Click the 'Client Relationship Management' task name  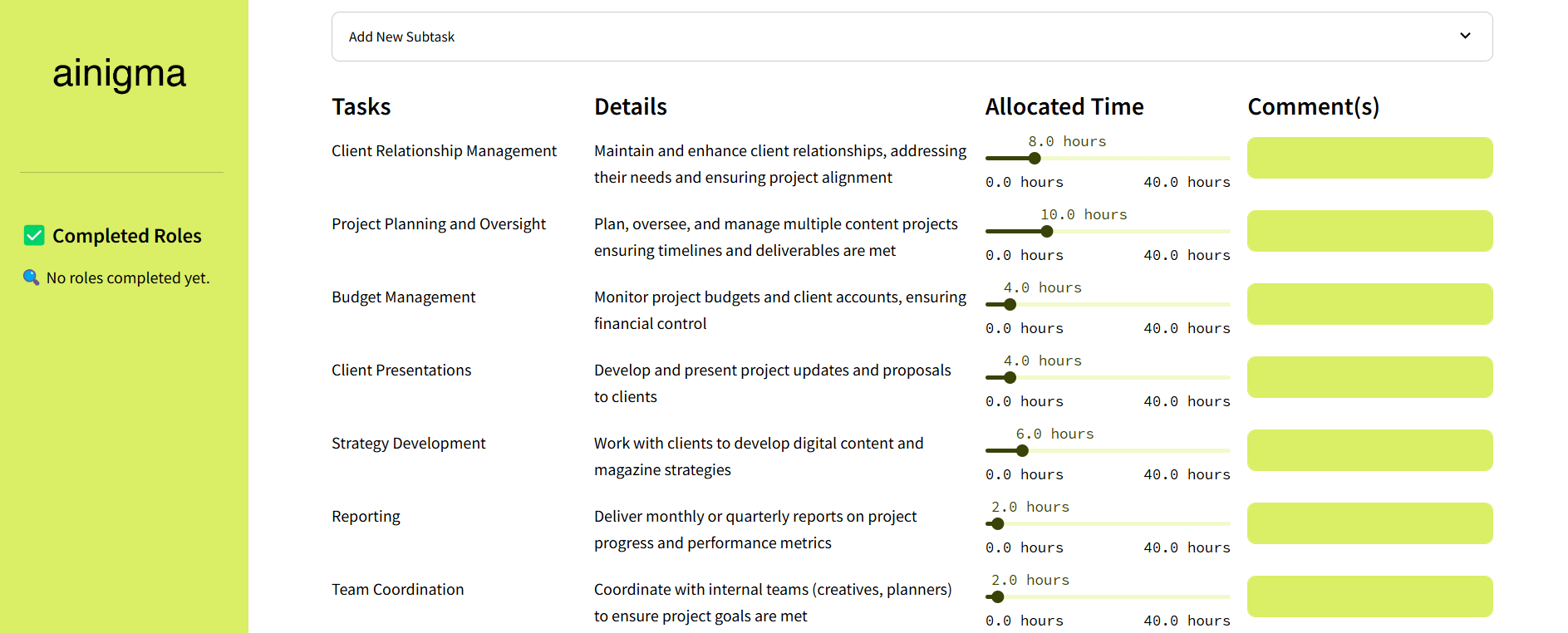(x=444, y=150)
